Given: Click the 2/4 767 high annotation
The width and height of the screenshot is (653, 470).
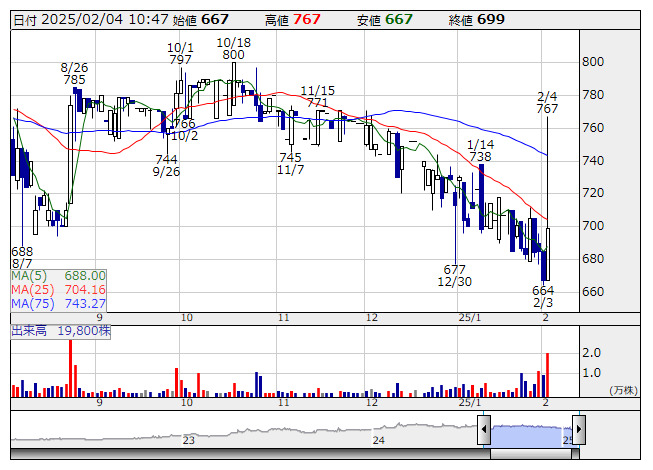Looking at the screenshot, I should tap(547, 102).
